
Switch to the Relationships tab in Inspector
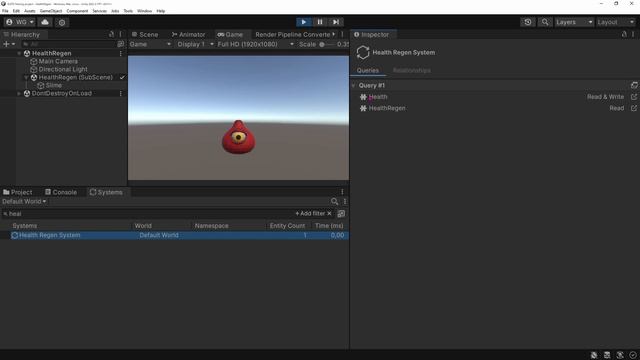411,70
